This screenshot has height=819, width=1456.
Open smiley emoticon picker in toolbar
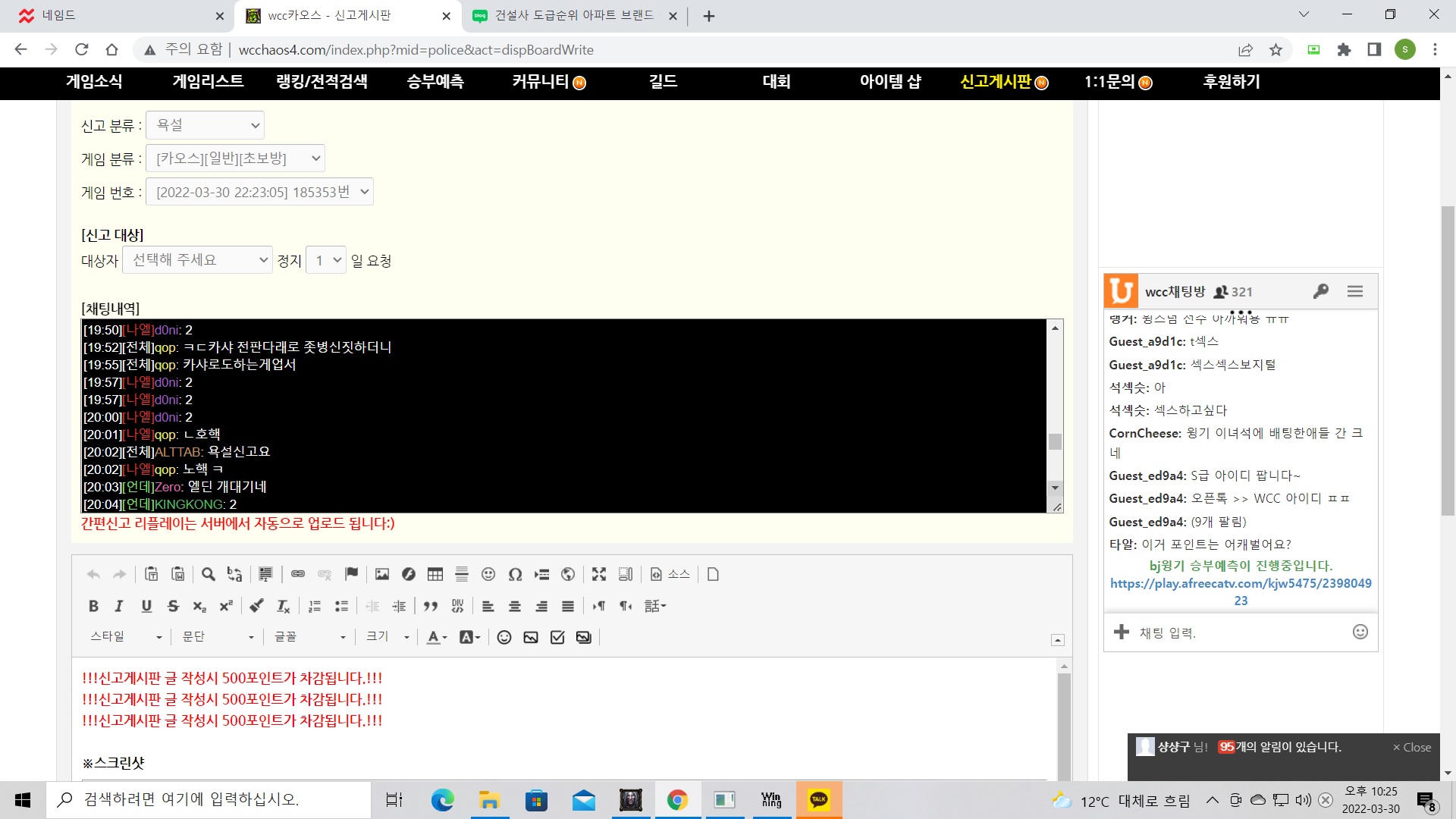[x=488, y=574]
